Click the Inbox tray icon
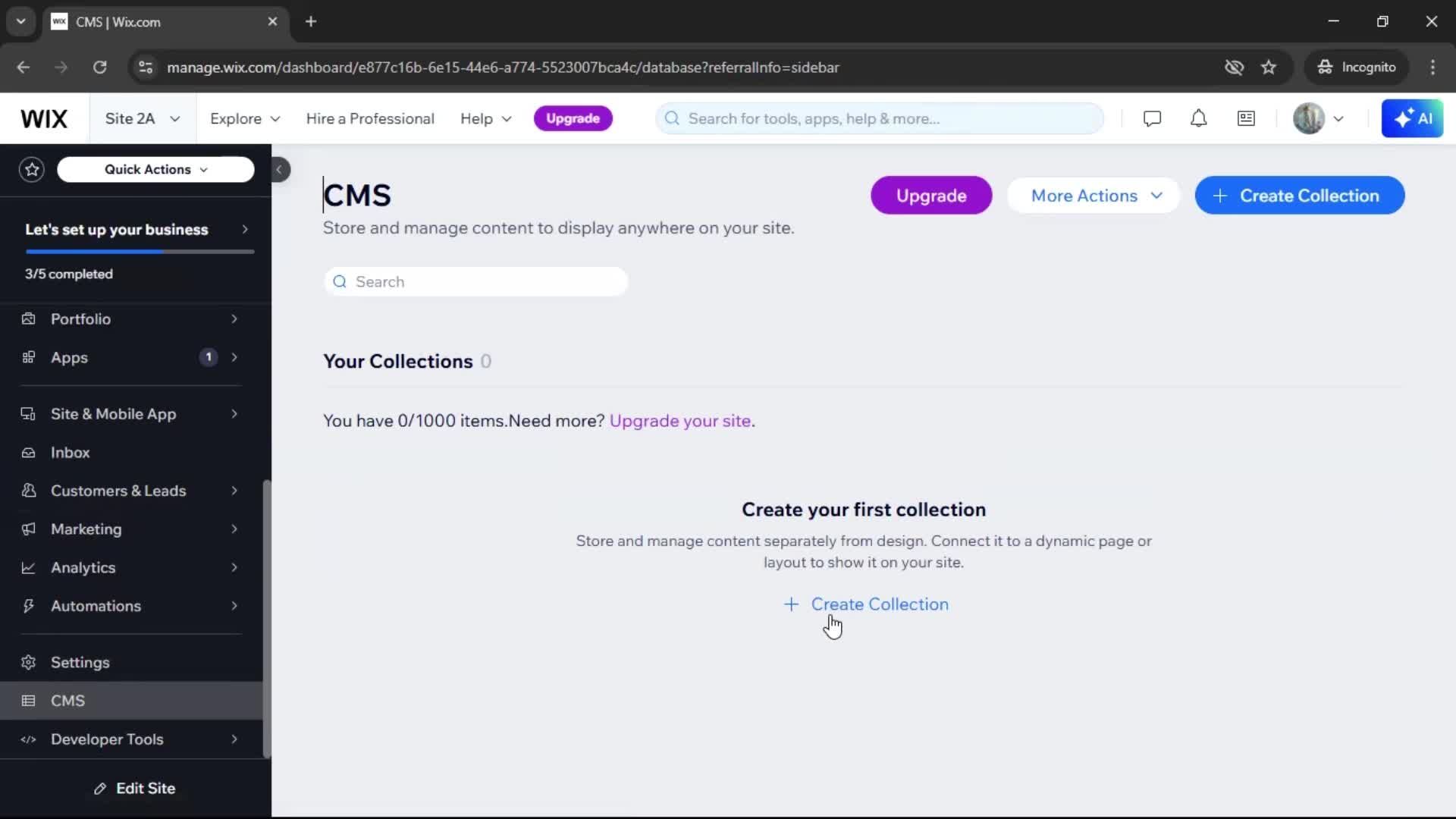Screen dimensions: 1456x819 pyautogui.click(x=28, y=453)
